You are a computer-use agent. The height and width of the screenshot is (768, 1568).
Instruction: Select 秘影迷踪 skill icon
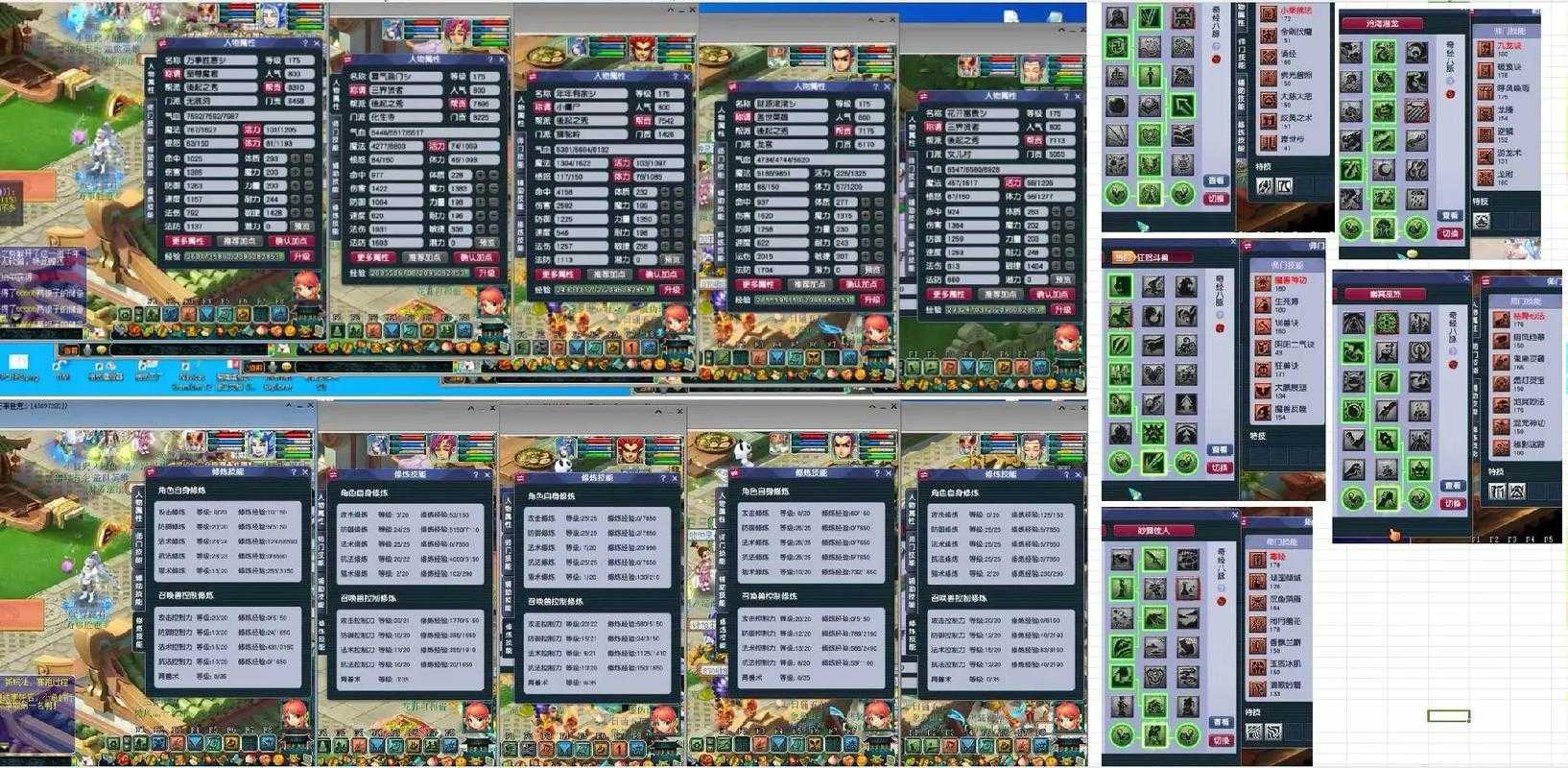(1502, 448)
